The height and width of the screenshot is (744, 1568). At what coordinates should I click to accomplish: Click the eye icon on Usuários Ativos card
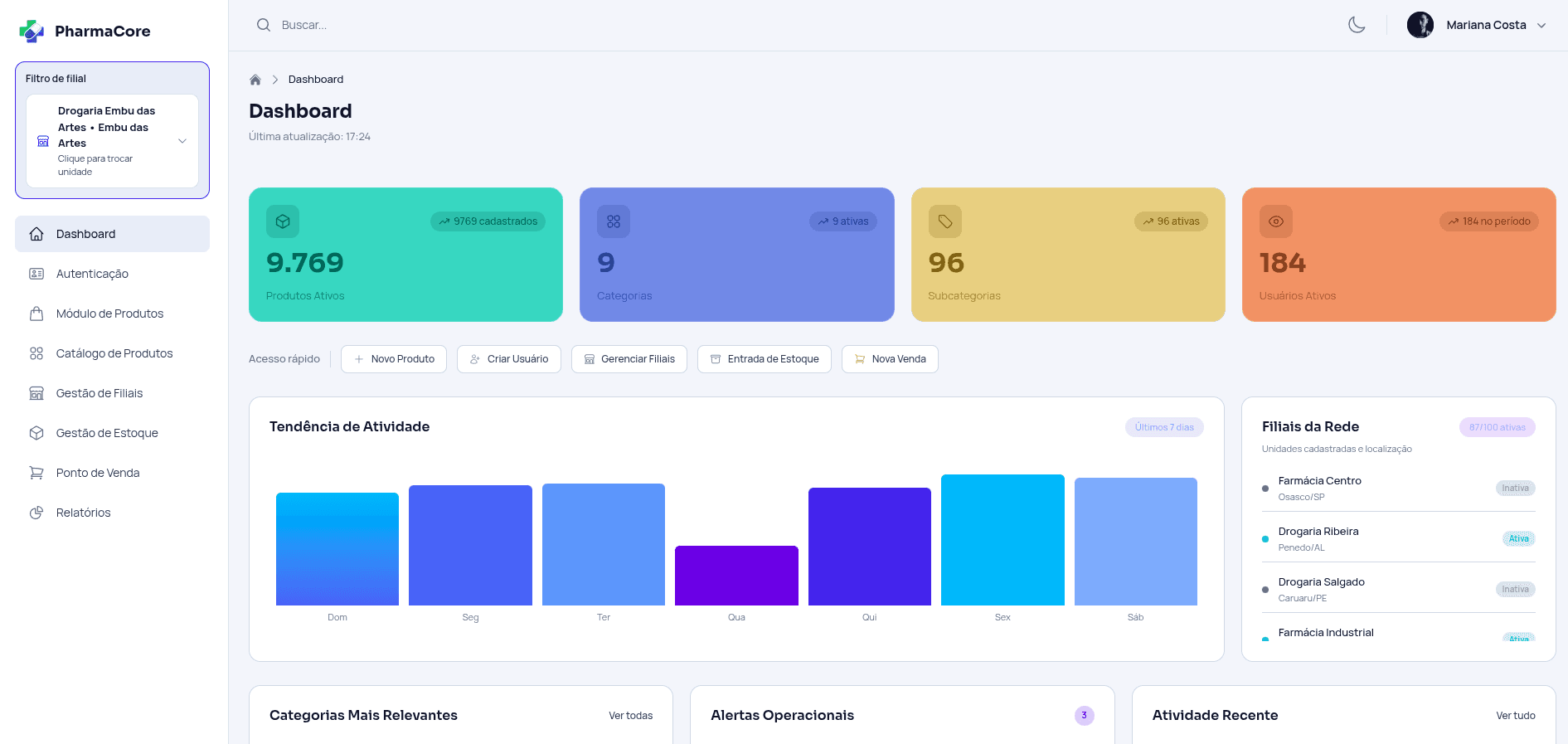tap(1275, 221)
